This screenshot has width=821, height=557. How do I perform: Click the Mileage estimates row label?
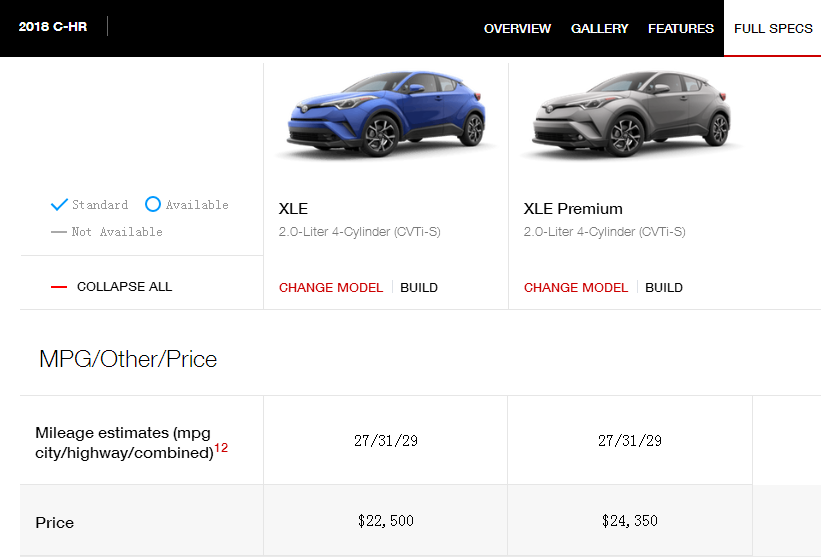coord(125,443)
